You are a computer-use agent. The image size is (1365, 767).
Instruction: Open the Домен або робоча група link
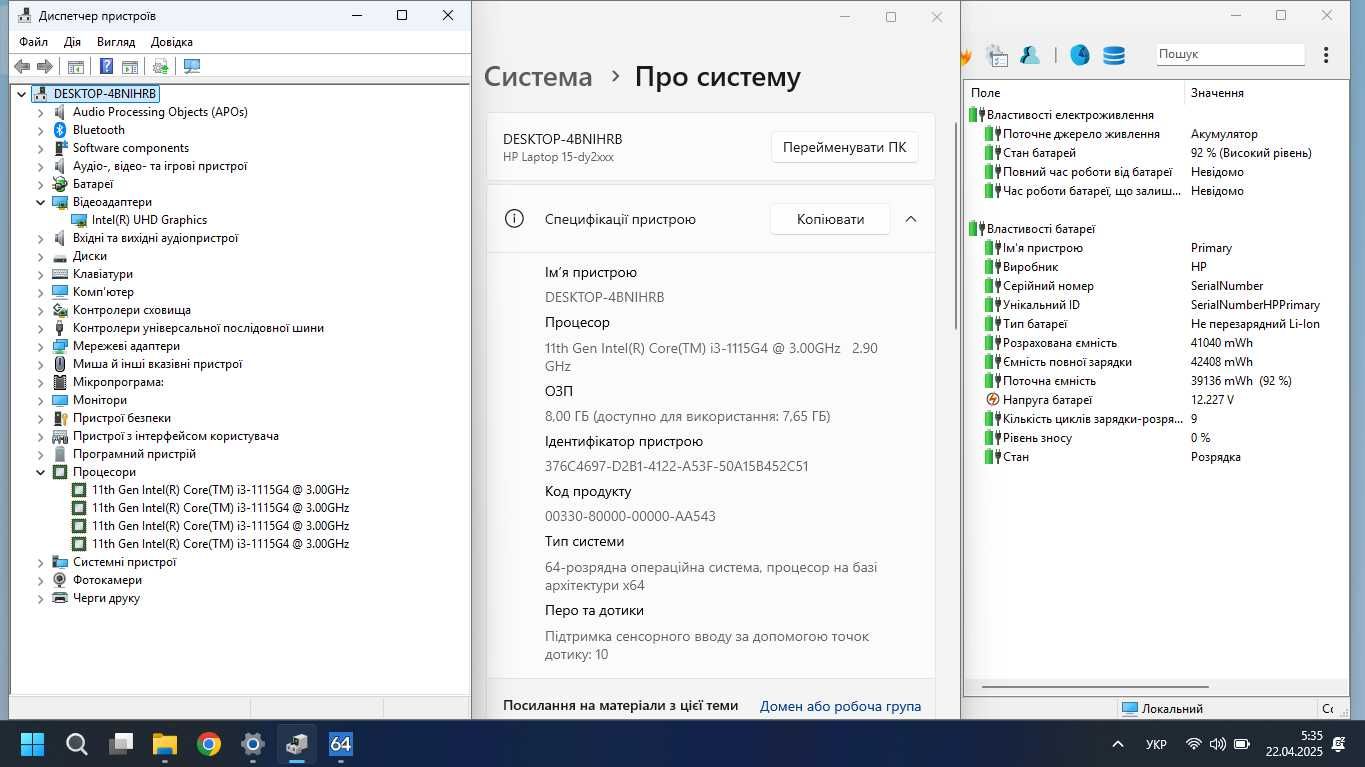(840, 706)
